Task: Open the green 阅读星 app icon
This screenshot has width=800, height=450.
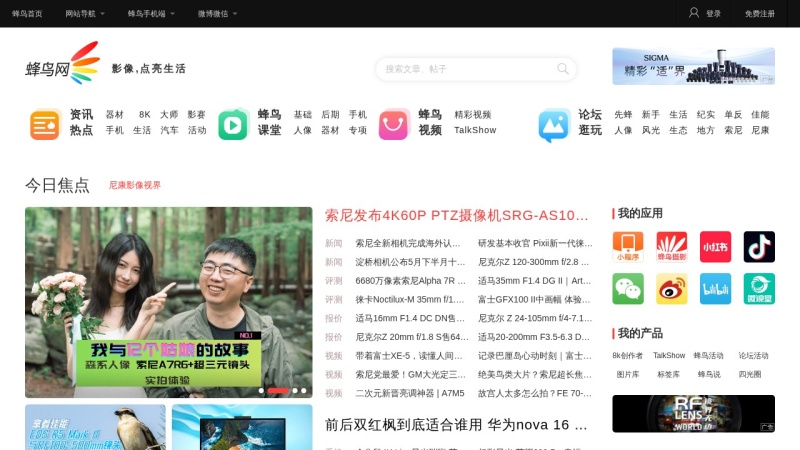Action: tap(759, 289)
